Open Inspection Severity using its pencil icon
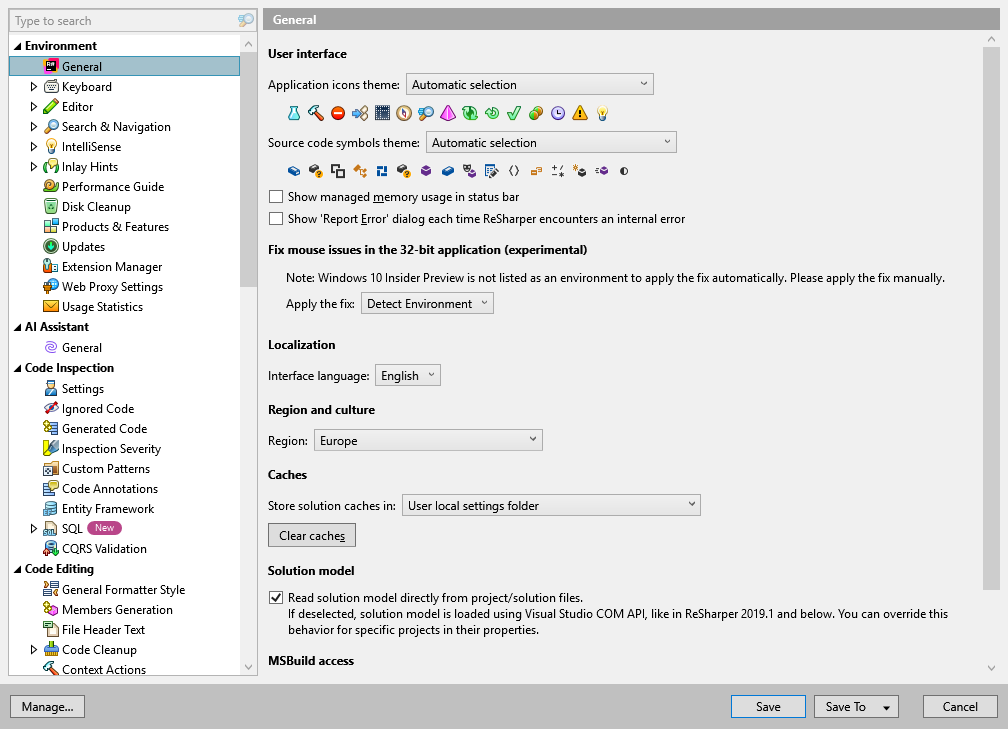 tap(49, 448)
